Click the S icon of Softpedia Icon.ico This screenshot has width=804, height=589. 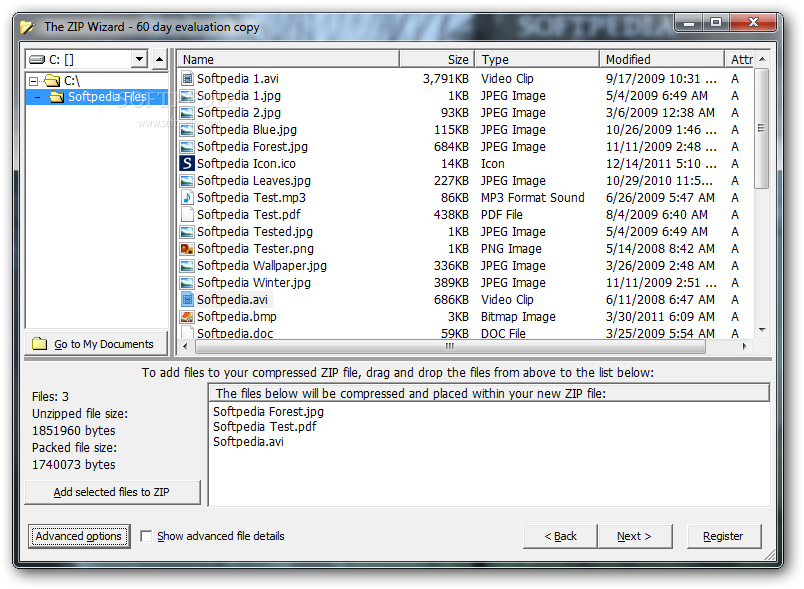coord(187,164)
